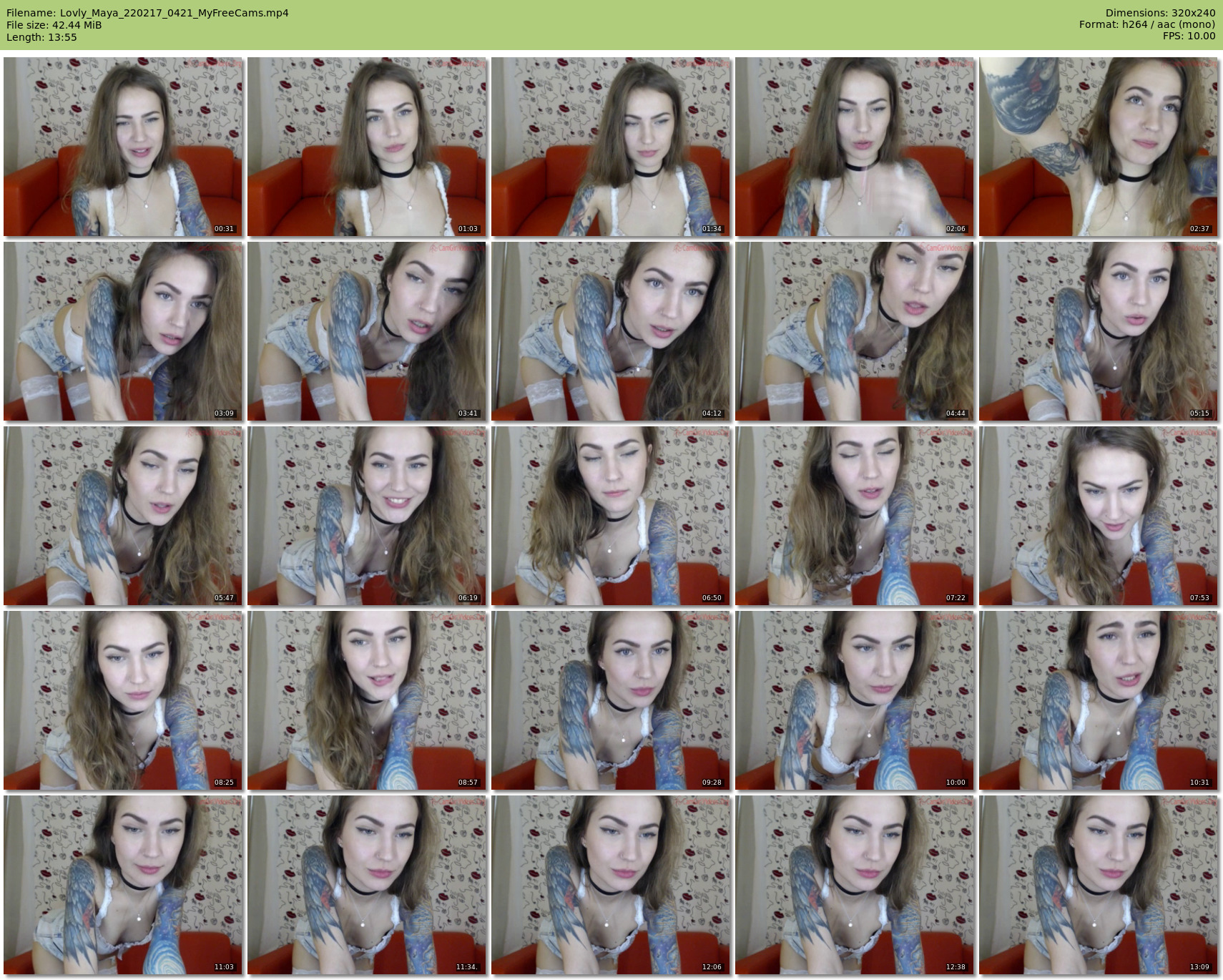Choose the thumbnail marked 08:57
The image size is (1223, 980).
coord(367,700)
